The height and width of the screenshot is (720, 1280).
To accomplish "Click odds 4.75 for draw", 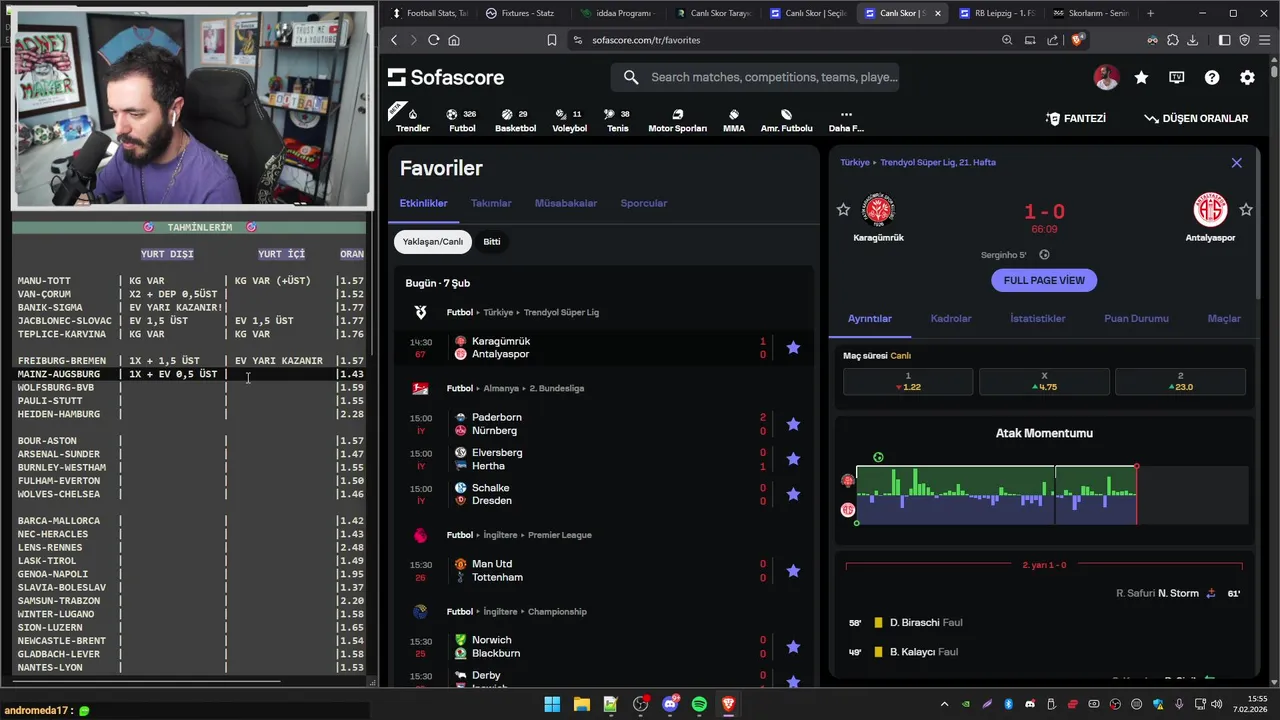I will pyautogui.click(x=1044, y=381).
